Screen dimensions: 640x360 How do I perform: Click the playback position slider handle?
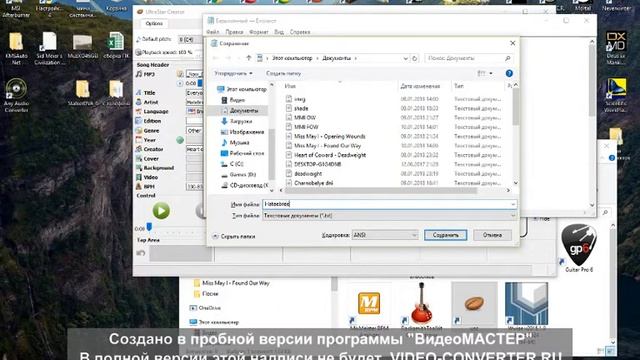(149, 227)
